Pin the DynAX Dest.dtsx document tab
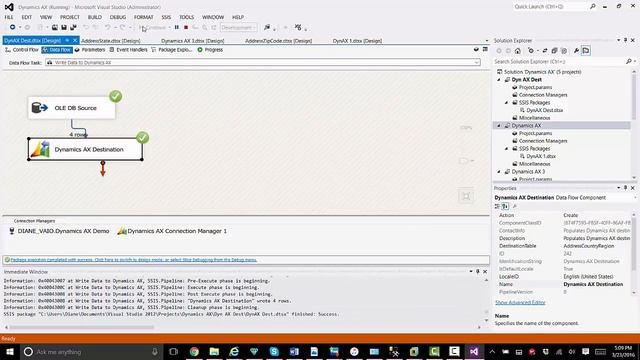This screenshot has width=640, height=360. pyautogui.click(x=67, y=40)
